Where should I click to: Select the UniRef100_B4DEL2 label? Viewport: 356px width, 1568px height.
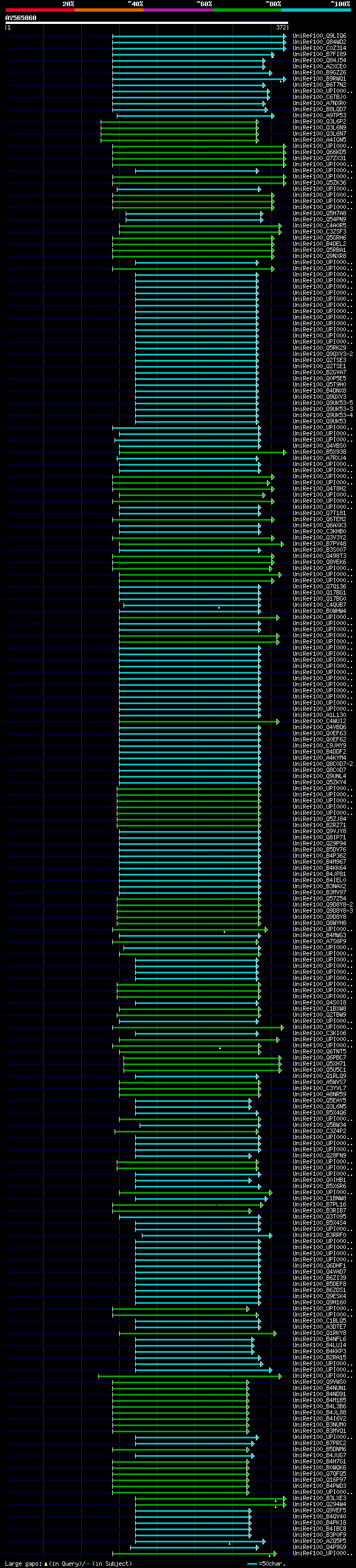pos(319,244)
